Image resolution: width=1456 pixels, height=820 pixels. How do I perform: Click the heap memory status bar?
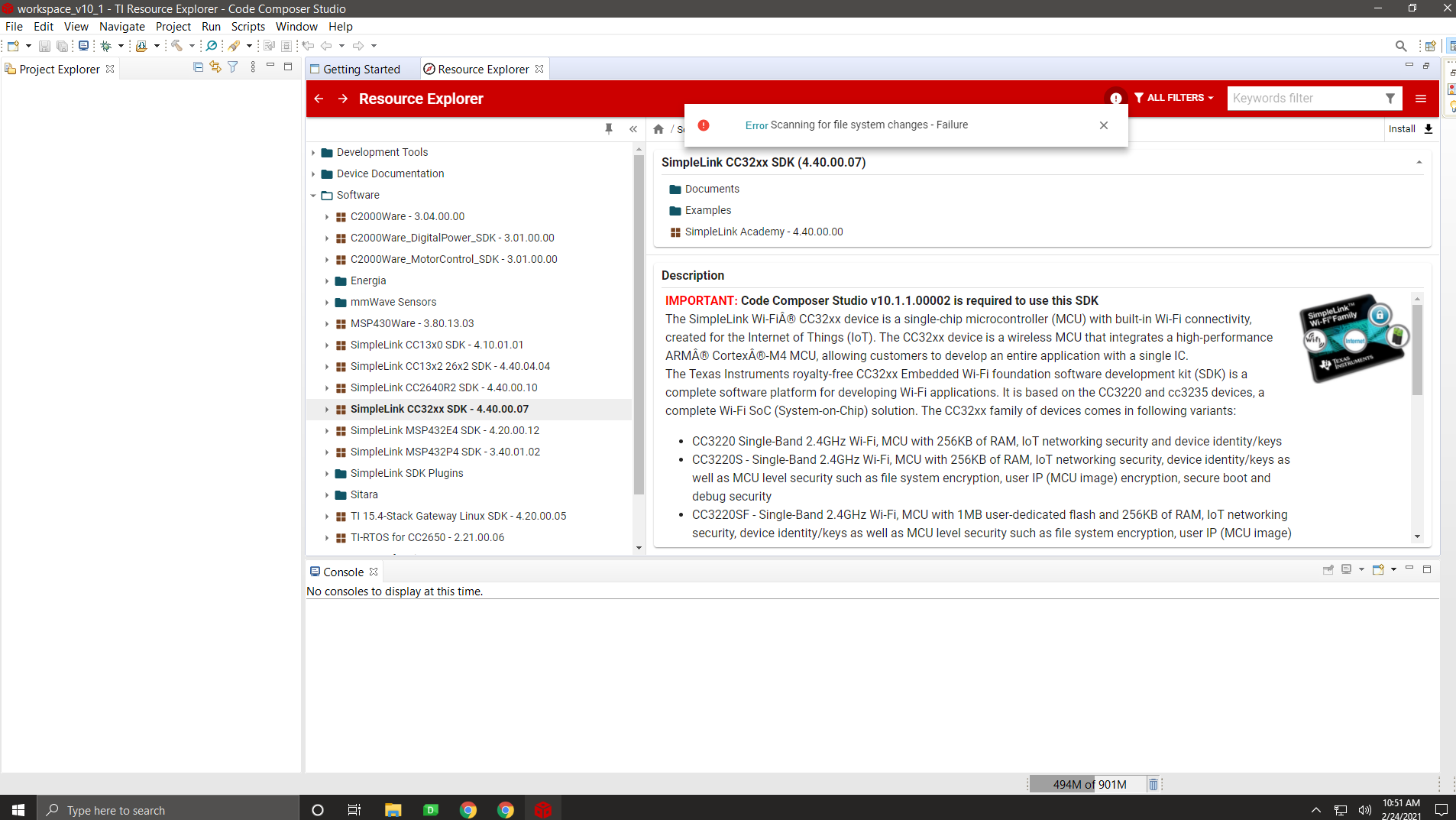tap(1089, 784)
